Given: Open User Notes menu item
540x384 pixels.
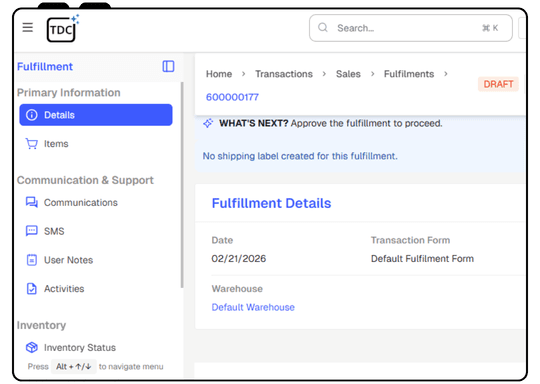Looking at the screenshot, I should [x=96, y=260].
